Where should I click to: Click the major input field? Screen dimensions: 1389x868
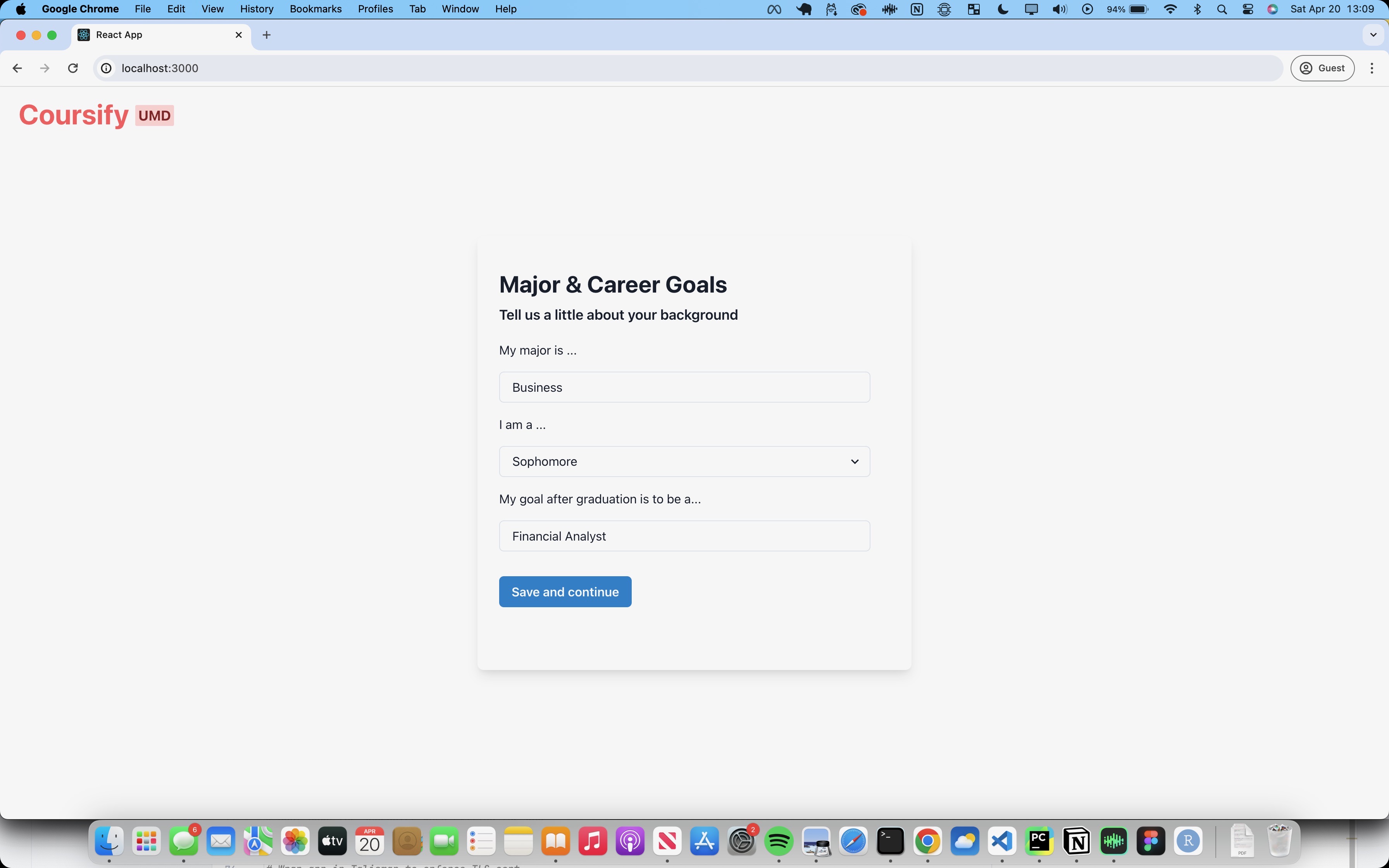tap(684, 387)
